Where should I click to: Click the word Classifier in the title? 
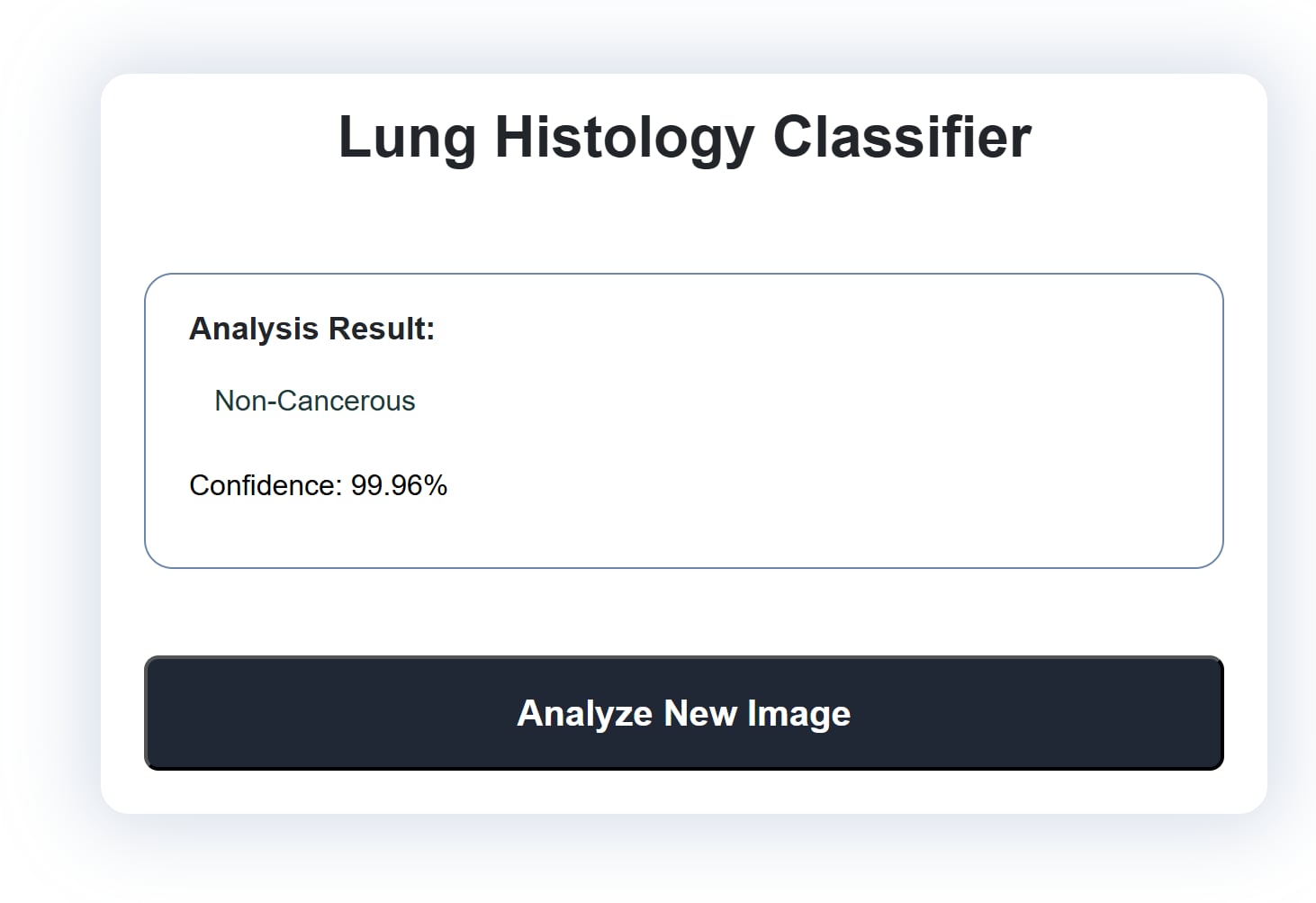pyautogui.click(x=902, y=138)
